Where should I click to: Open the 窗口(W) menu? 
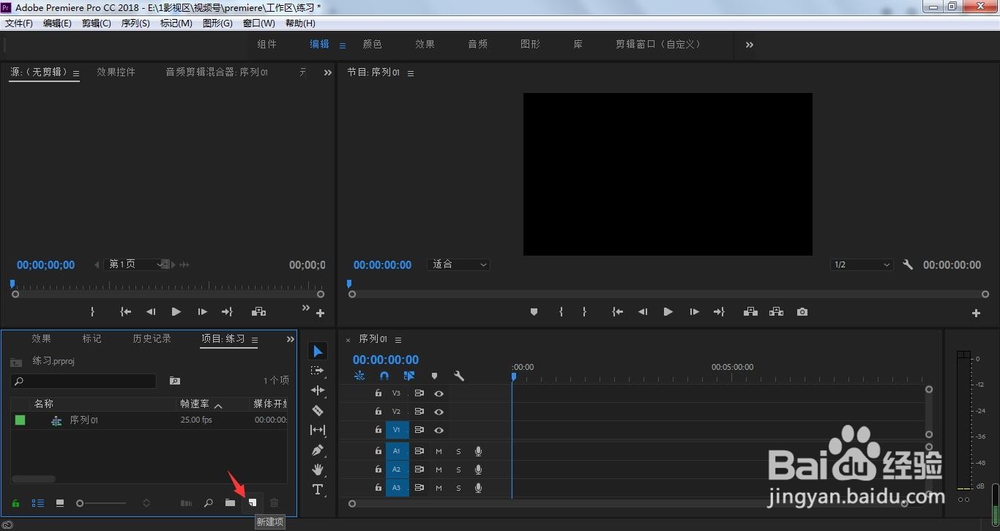(x=259, y=23)
